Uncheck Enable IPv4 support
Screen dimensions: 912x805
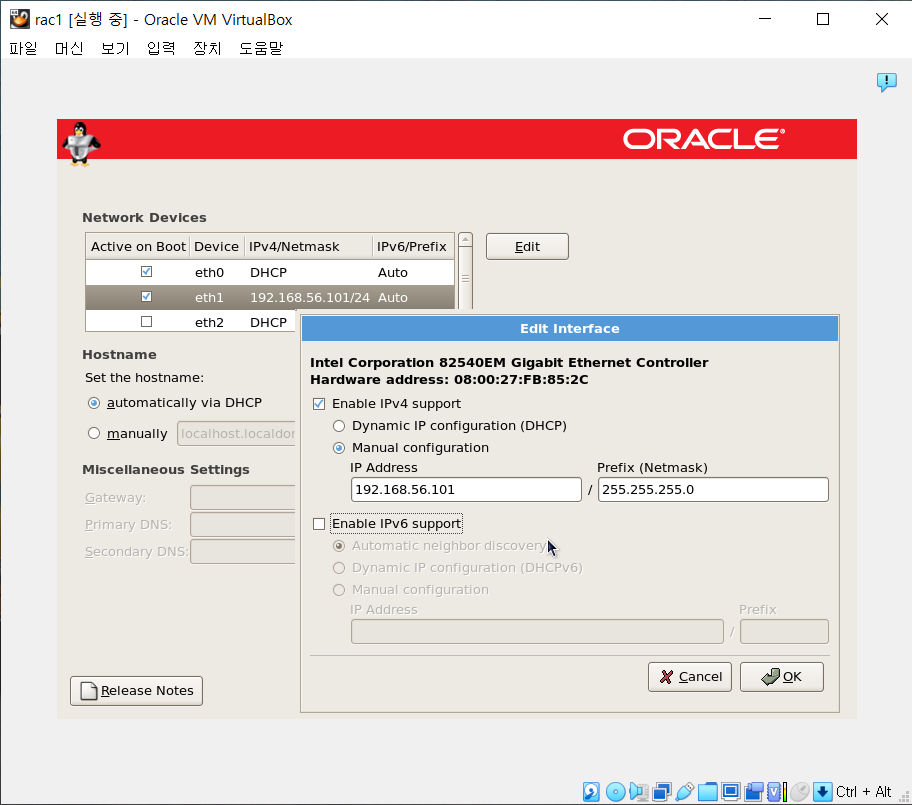[319, 404]
